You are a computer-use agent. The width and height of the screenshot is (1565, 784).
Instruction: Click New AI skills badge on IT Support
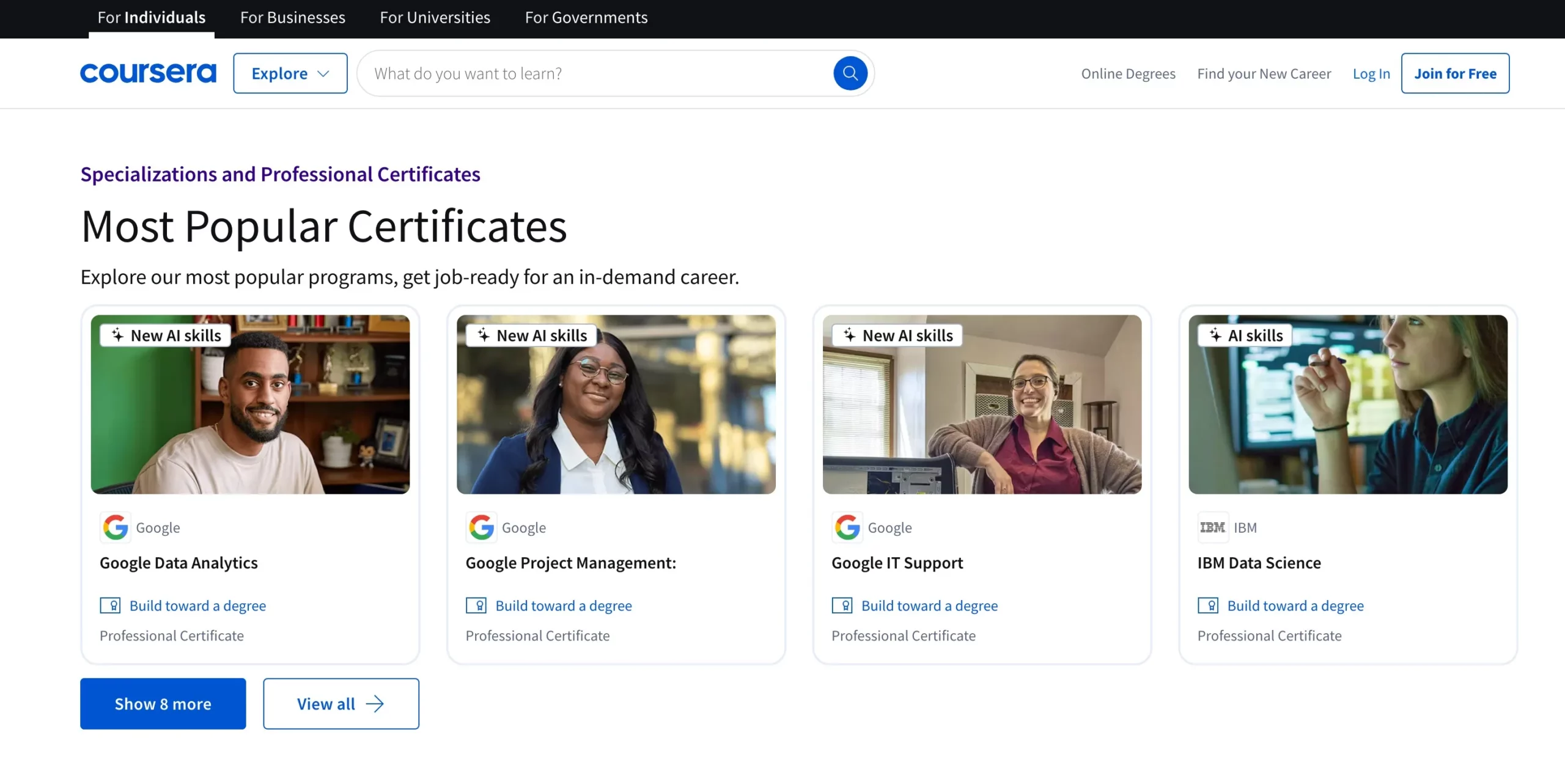point(897,335)
